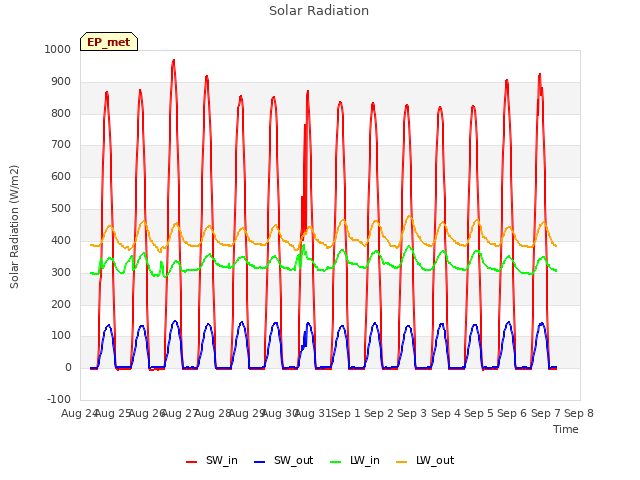Click the 800 y-axis tick label

tap(61, 113)
